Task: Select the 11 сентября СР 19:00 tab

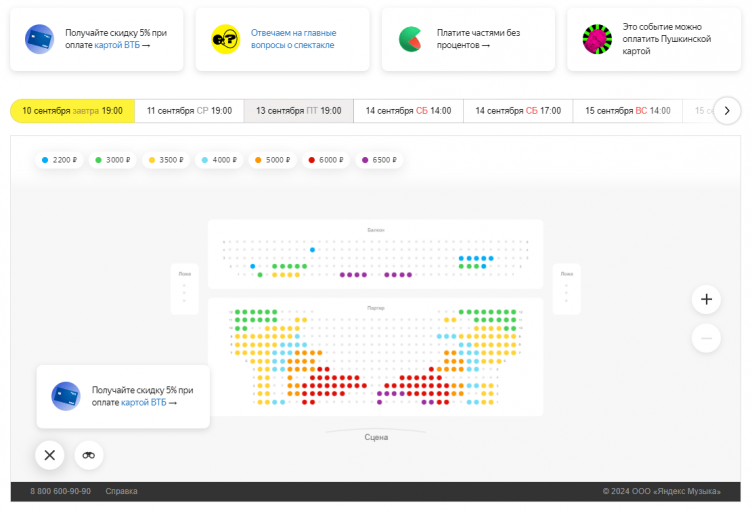Action: (x=189, y=111)
